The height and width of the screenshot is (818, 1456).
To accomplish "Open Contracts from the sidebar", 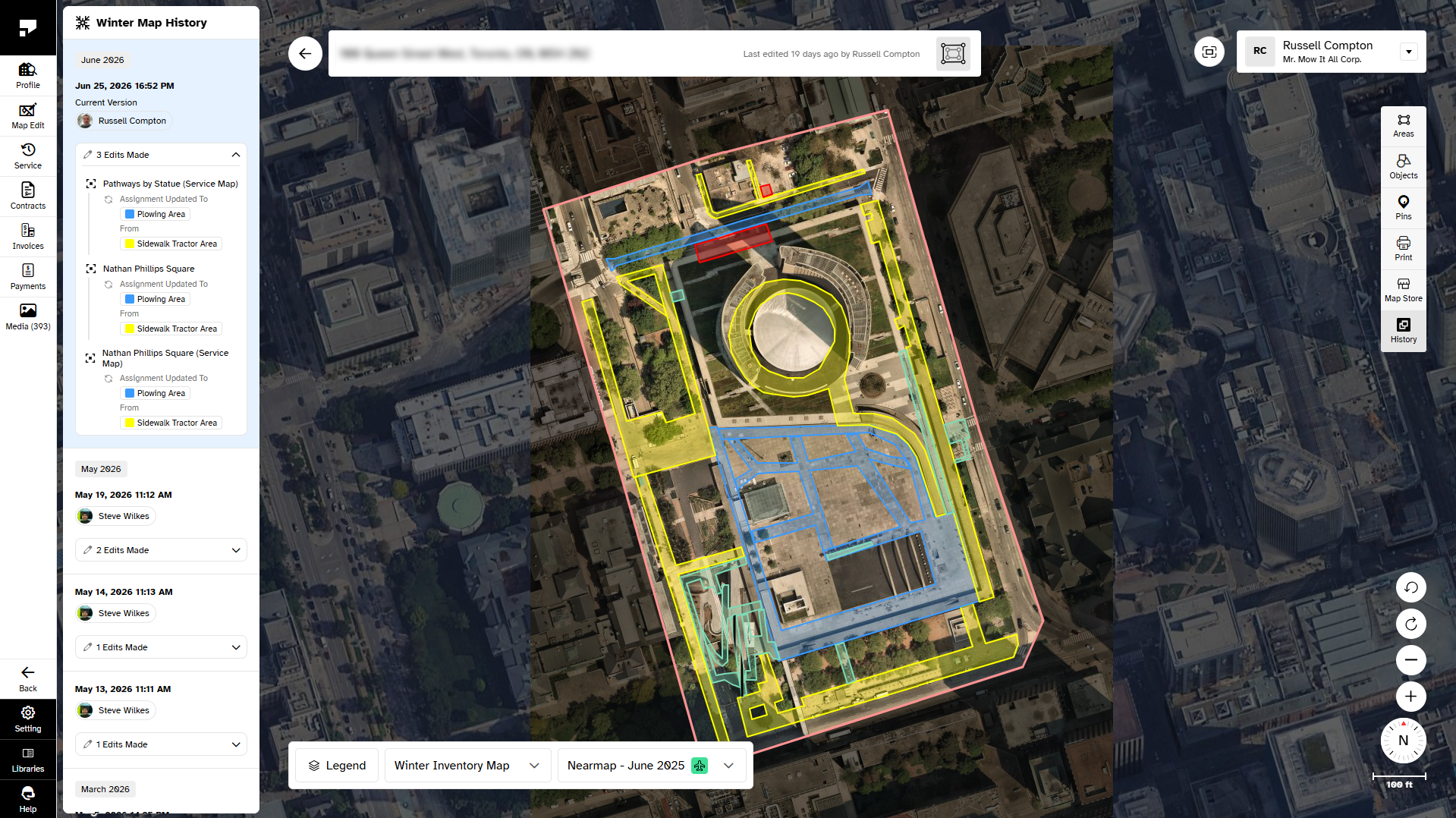I will pyautogui.click(x=28, y=197).
